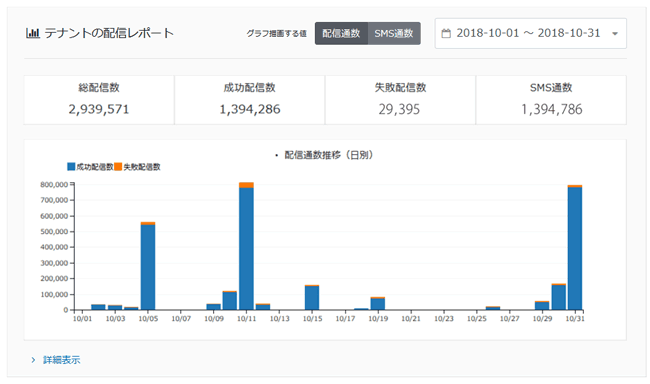
Task: Toggle 失敗配信数 legend label
Action: click(x=142, y=167)
